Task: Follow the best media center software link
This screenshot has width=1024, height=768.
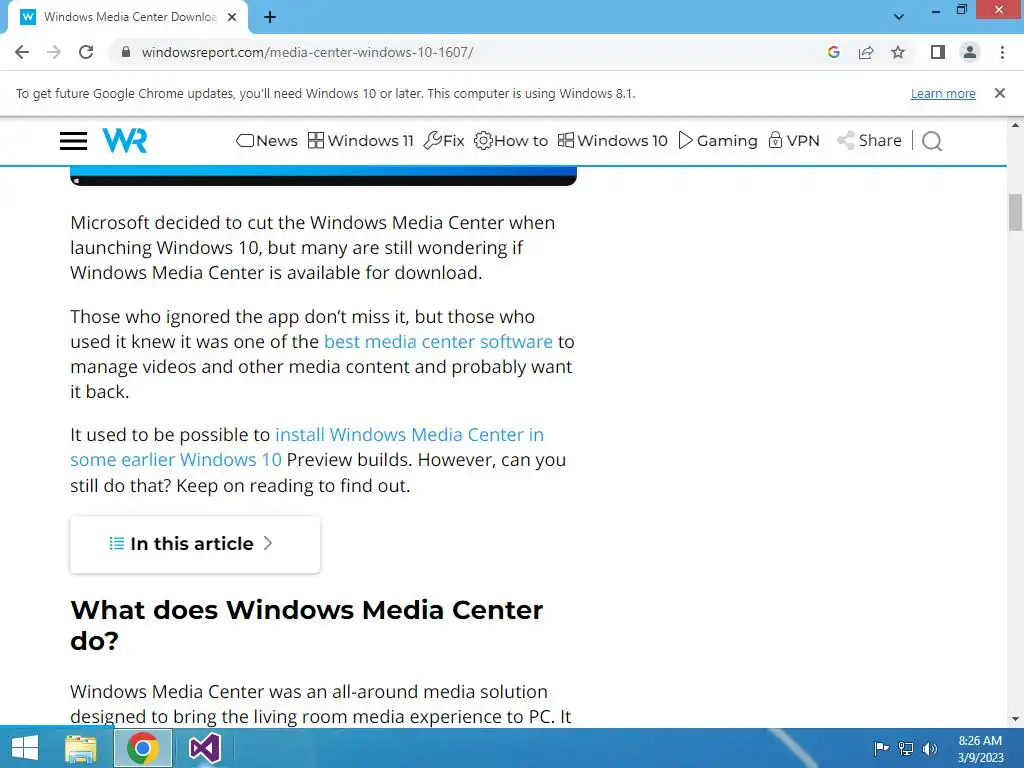Action: click(438, 342)
